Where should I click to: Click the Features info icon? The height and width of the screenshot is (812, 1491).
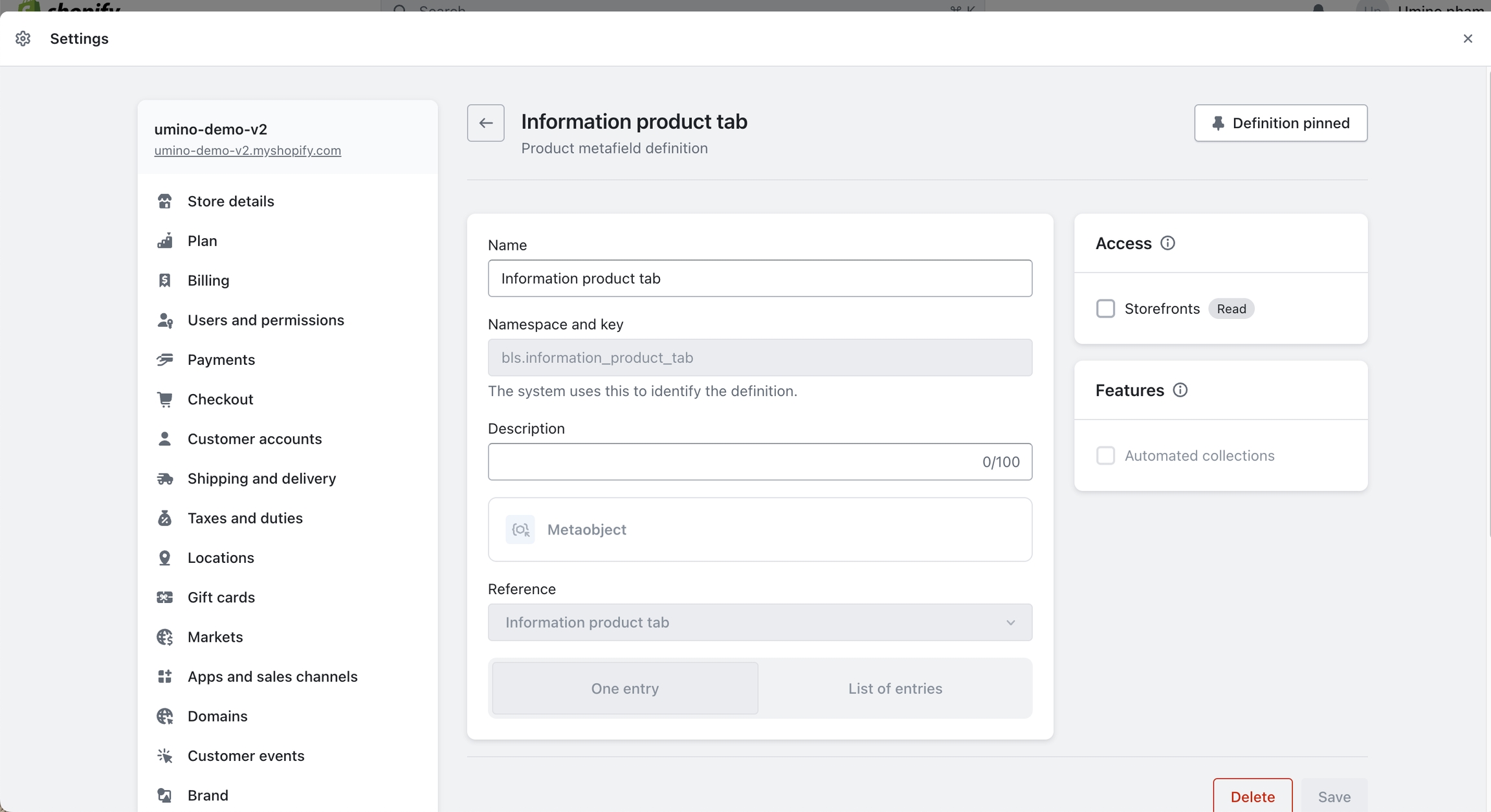(x=1180, y=390)
